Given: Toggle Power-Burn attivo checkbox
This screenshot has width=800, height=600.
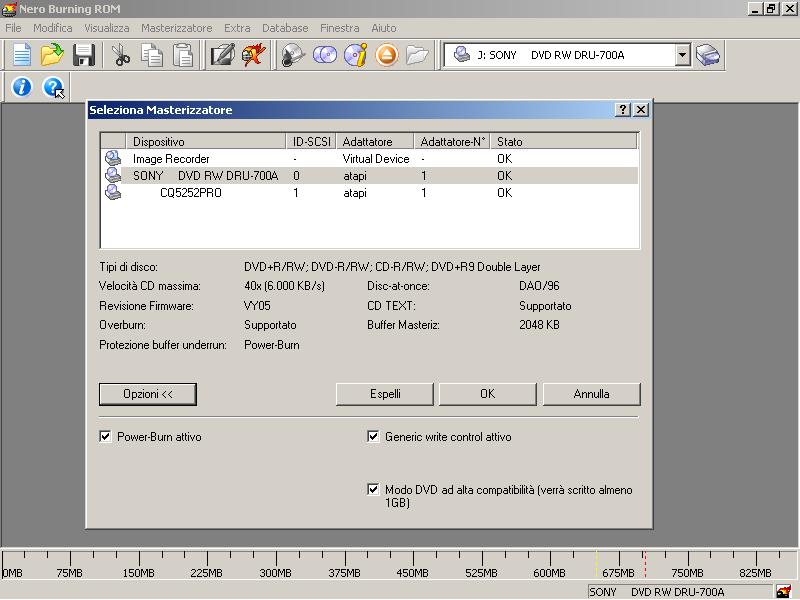Looking at the screenshot, I should (105, 437).
